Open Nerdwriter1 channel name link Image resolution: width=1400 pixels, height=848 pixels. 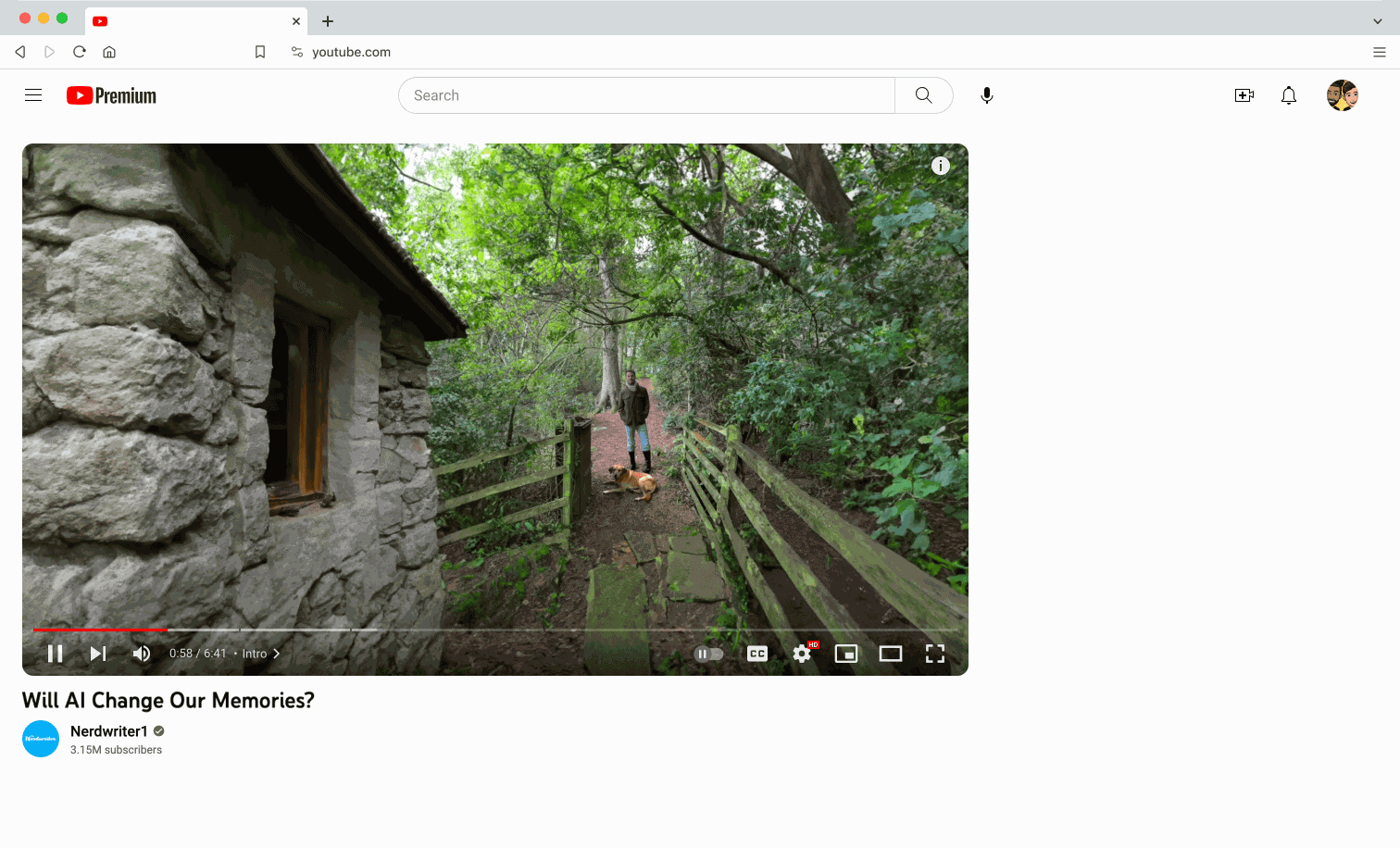point(109,731)
